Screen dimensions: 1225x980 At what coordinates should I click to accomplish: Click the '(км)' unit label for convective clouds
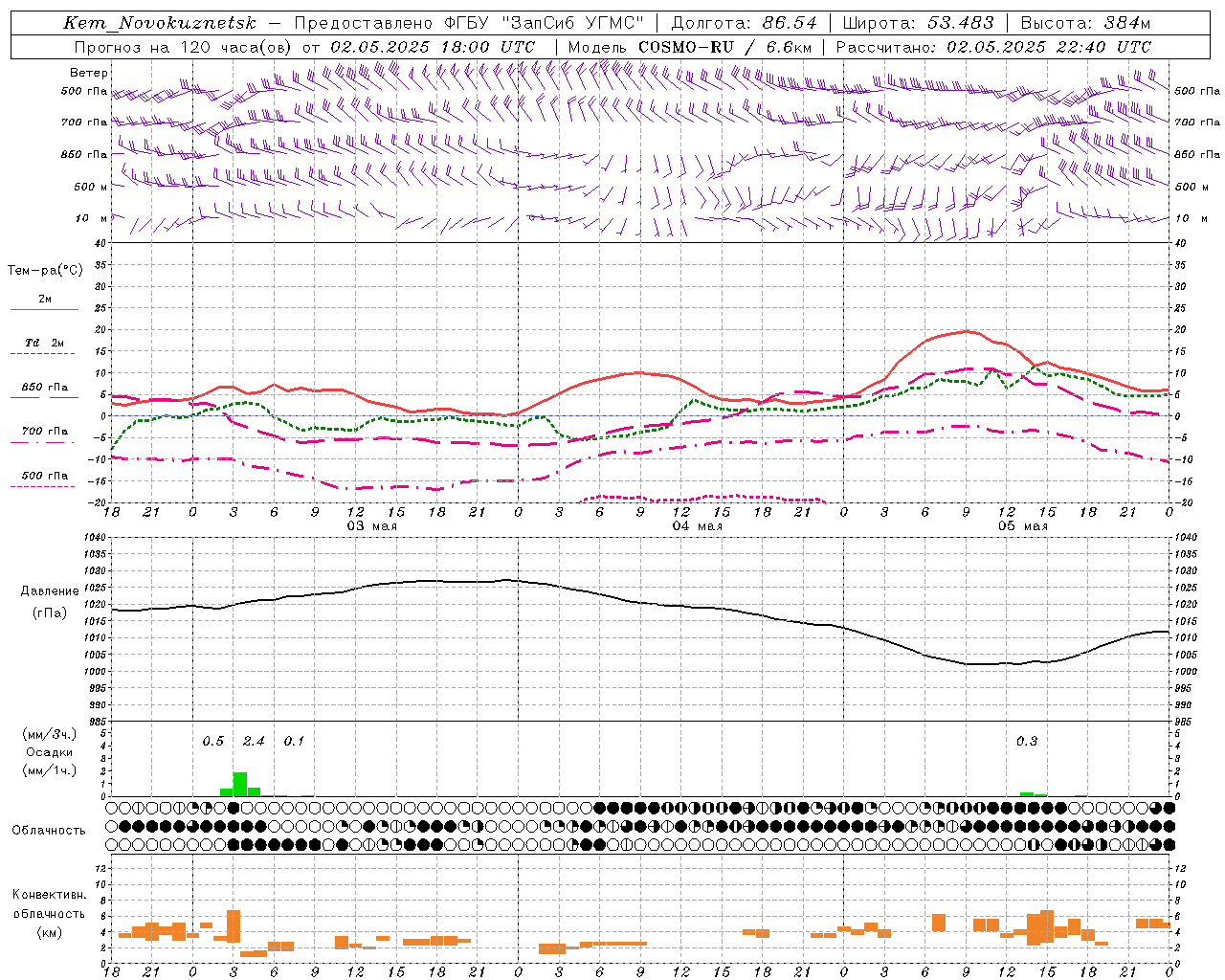click(x=49, y=933)
